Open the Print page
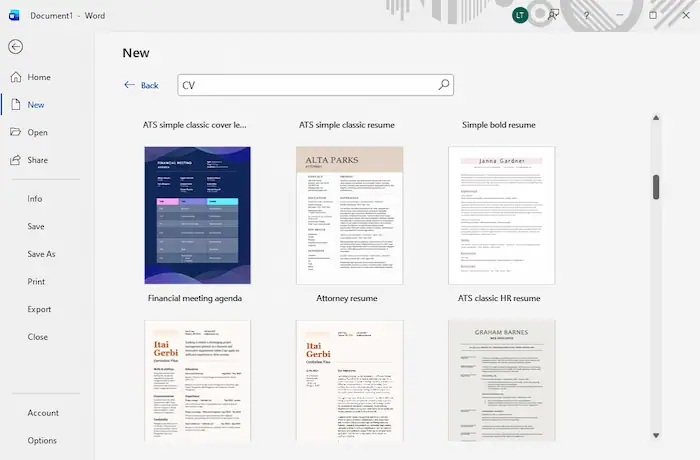The width and height of the screenshot is (700, 460). click(36, 281)
